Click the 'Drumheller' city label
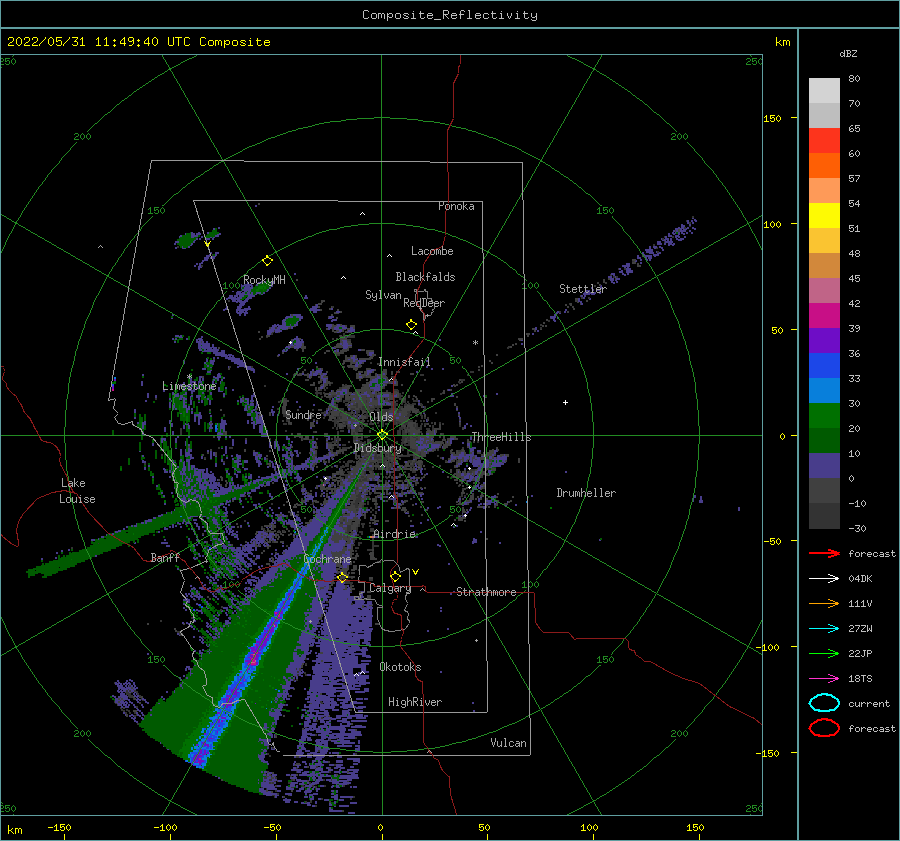Screen dimensions: 900x841 [586, 493]
